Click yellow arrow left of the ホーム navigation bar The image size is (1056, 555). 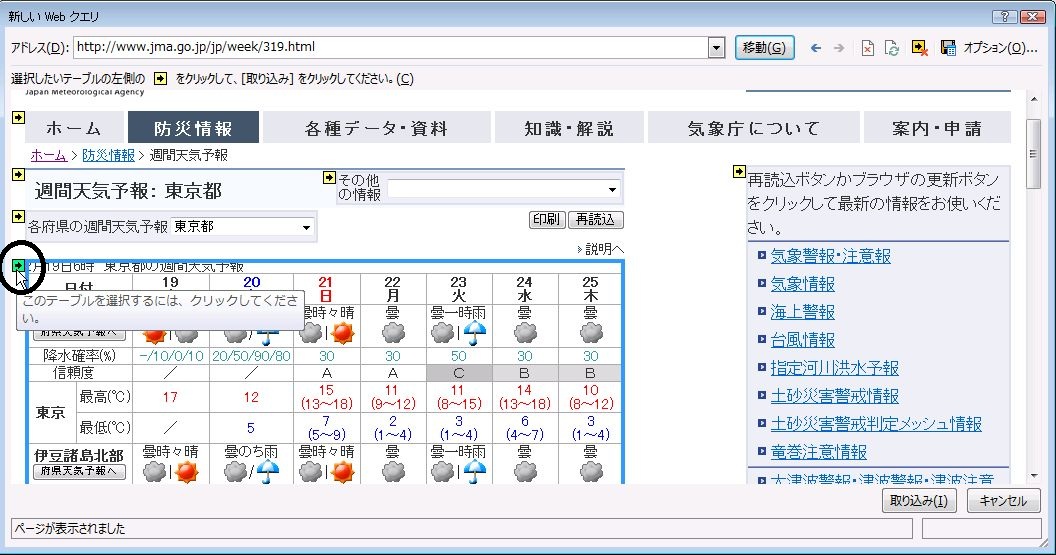[x=18, y=118]
